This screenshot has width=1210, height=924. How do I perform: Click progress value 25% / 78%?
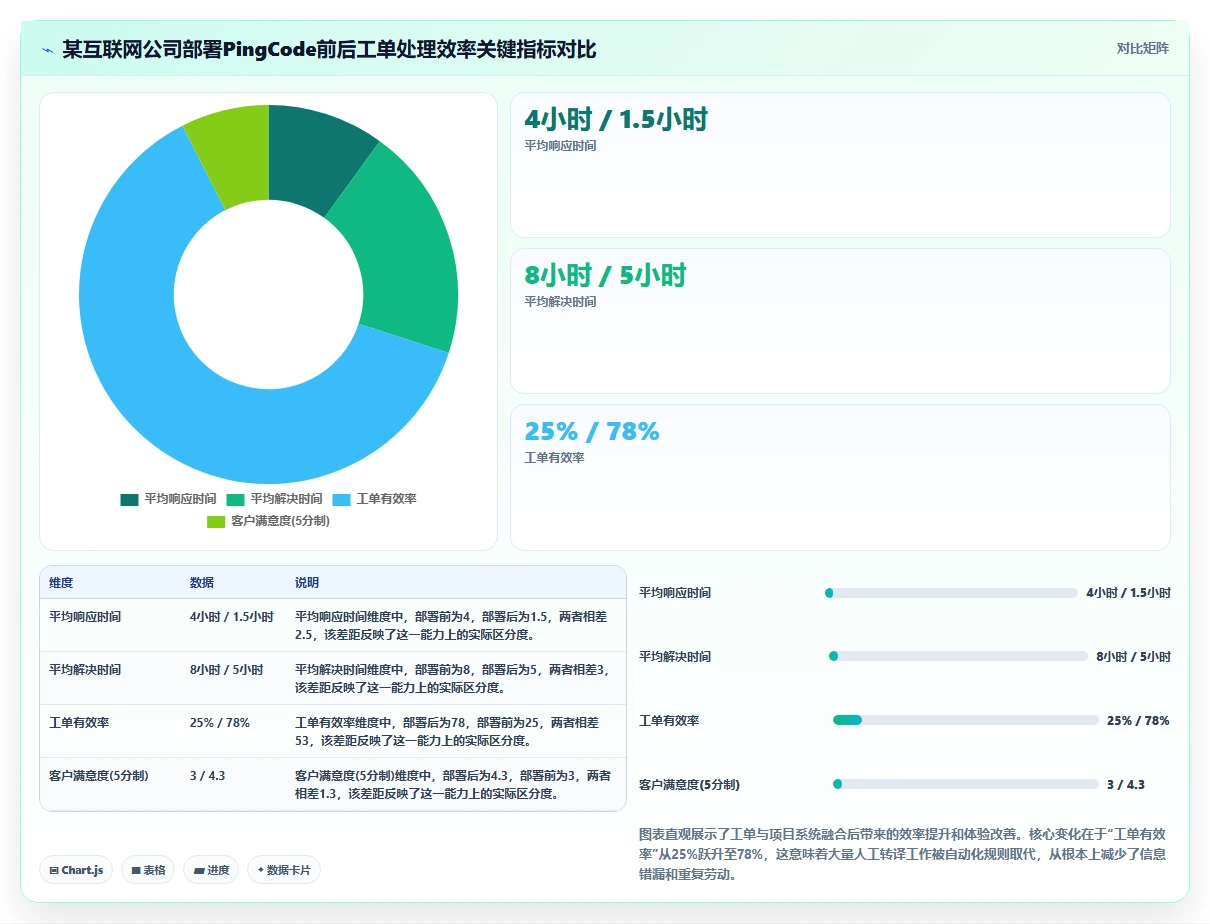(1138, 720)
